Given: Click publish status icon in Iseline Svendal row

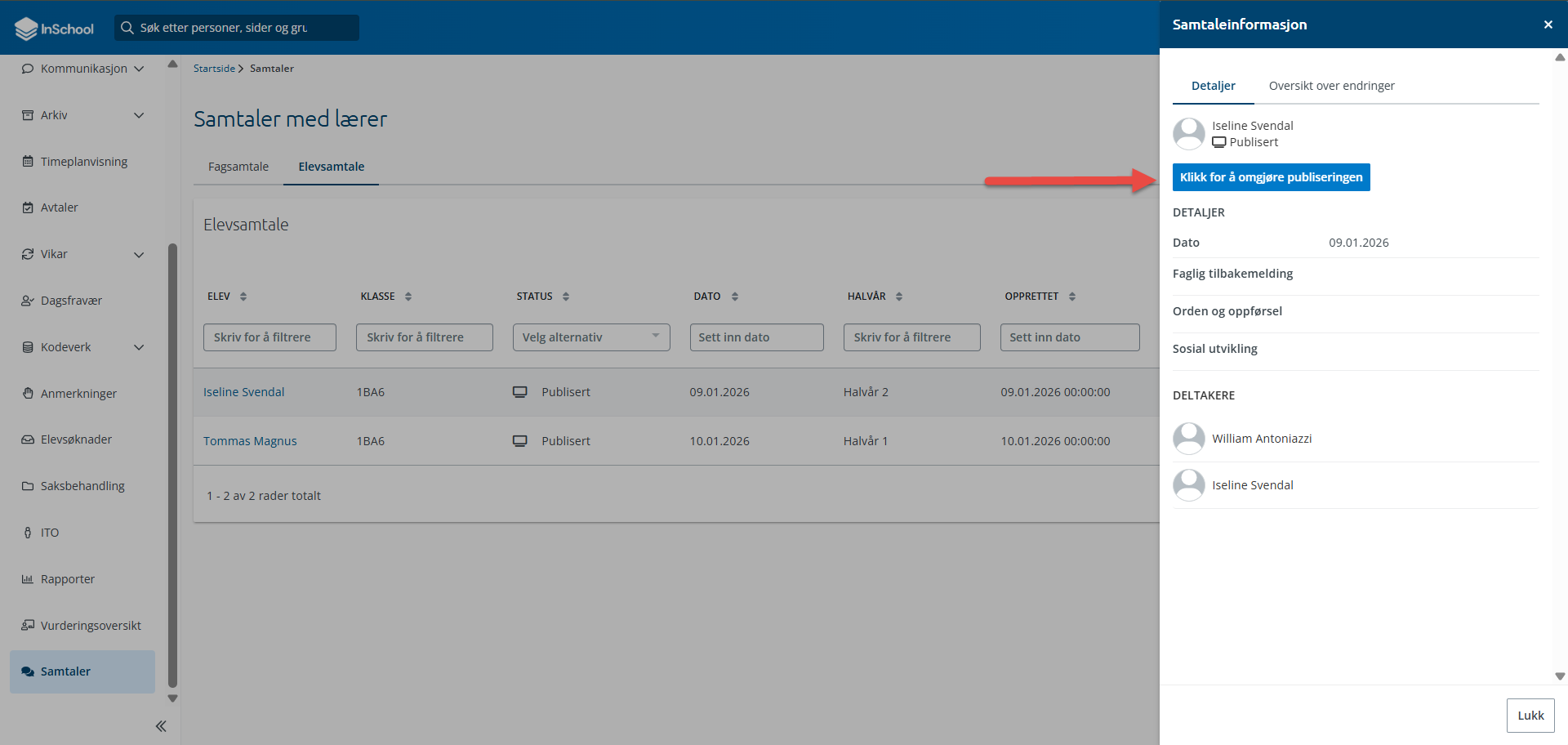Looking at the screenshot, I should click(520, 392).
